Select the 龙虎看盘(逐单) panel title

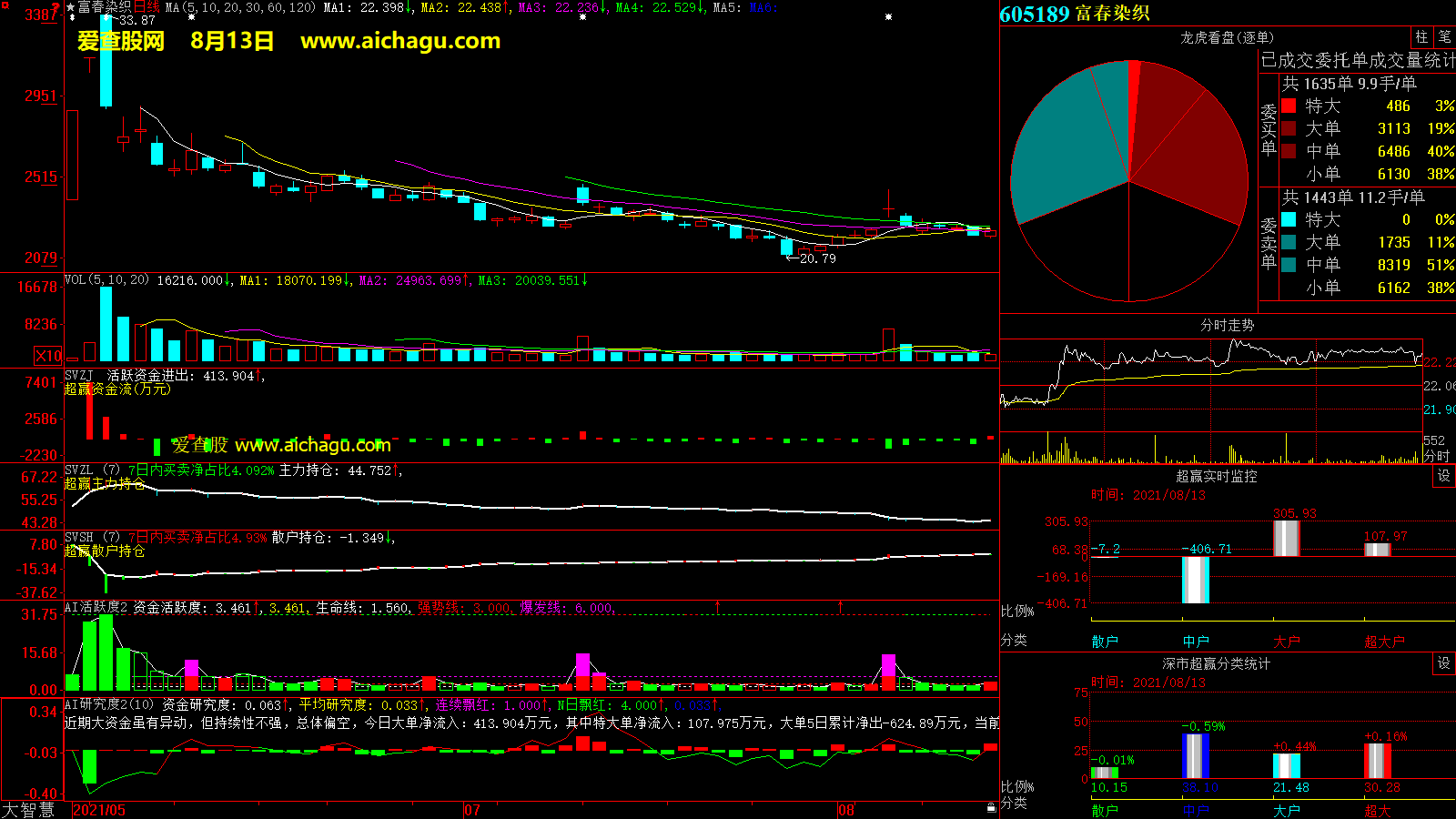point(1227,37)
